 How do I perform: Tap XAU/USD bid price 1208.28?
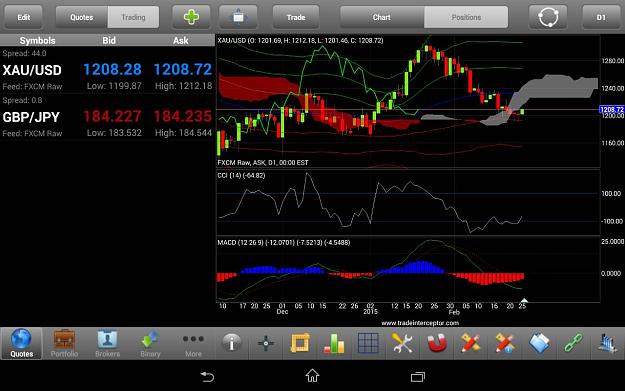112,70
